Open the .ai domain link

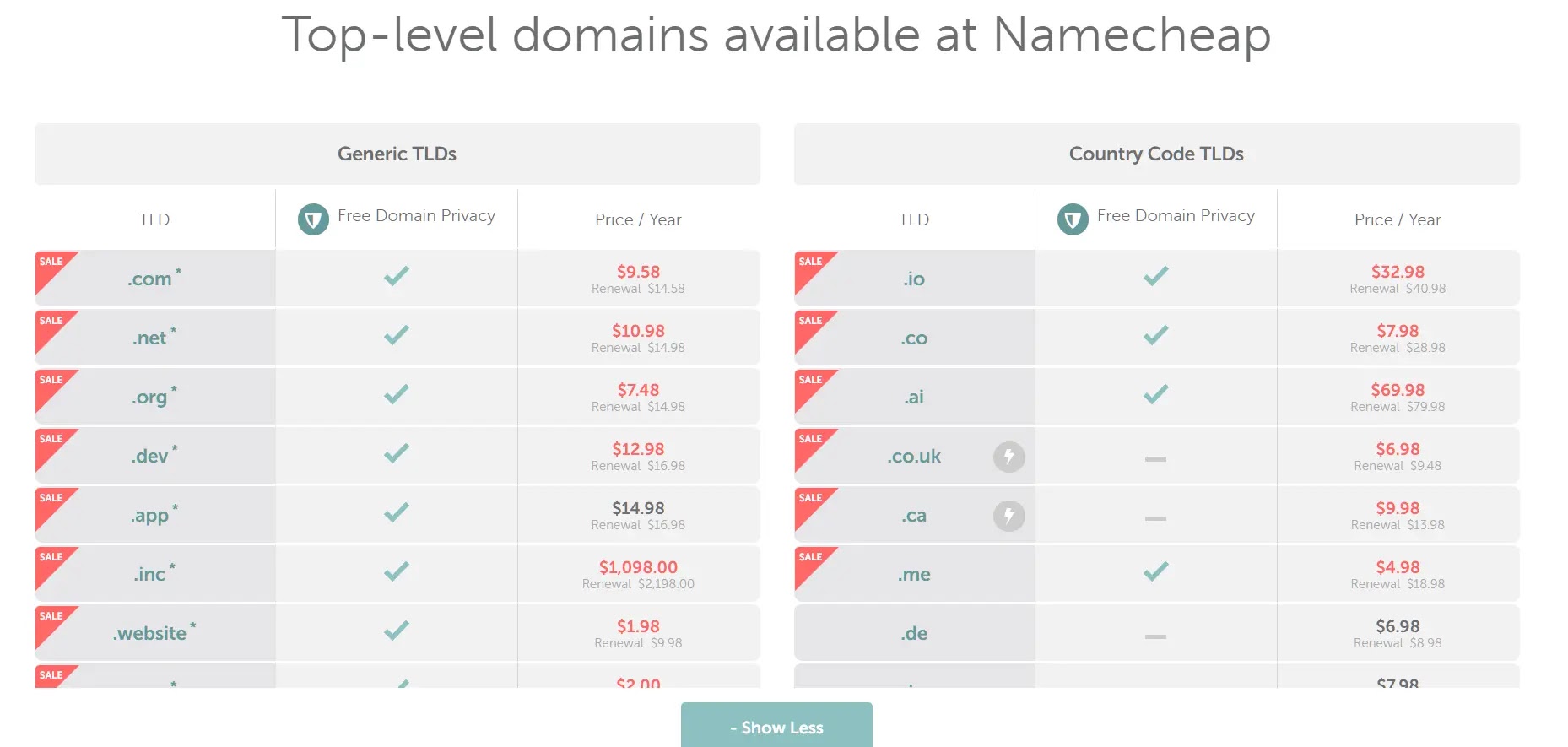914,398
